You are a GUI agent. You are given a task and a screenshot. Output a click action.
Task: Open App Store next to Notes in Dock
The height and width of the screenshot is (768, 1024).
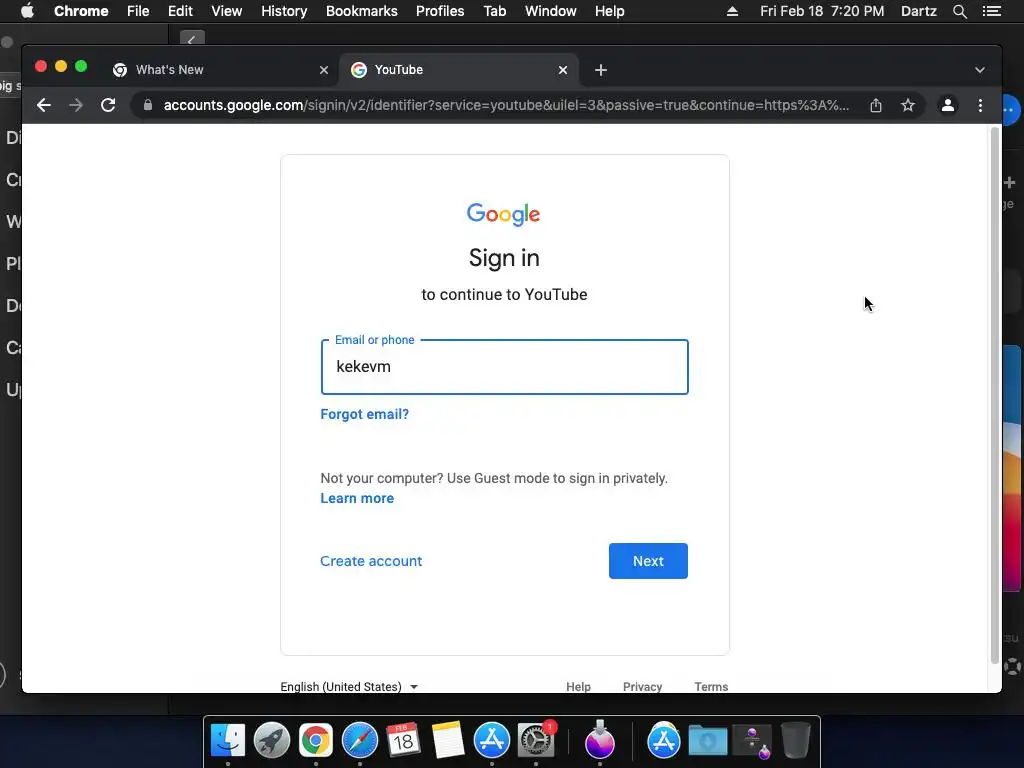coord(492,741)
